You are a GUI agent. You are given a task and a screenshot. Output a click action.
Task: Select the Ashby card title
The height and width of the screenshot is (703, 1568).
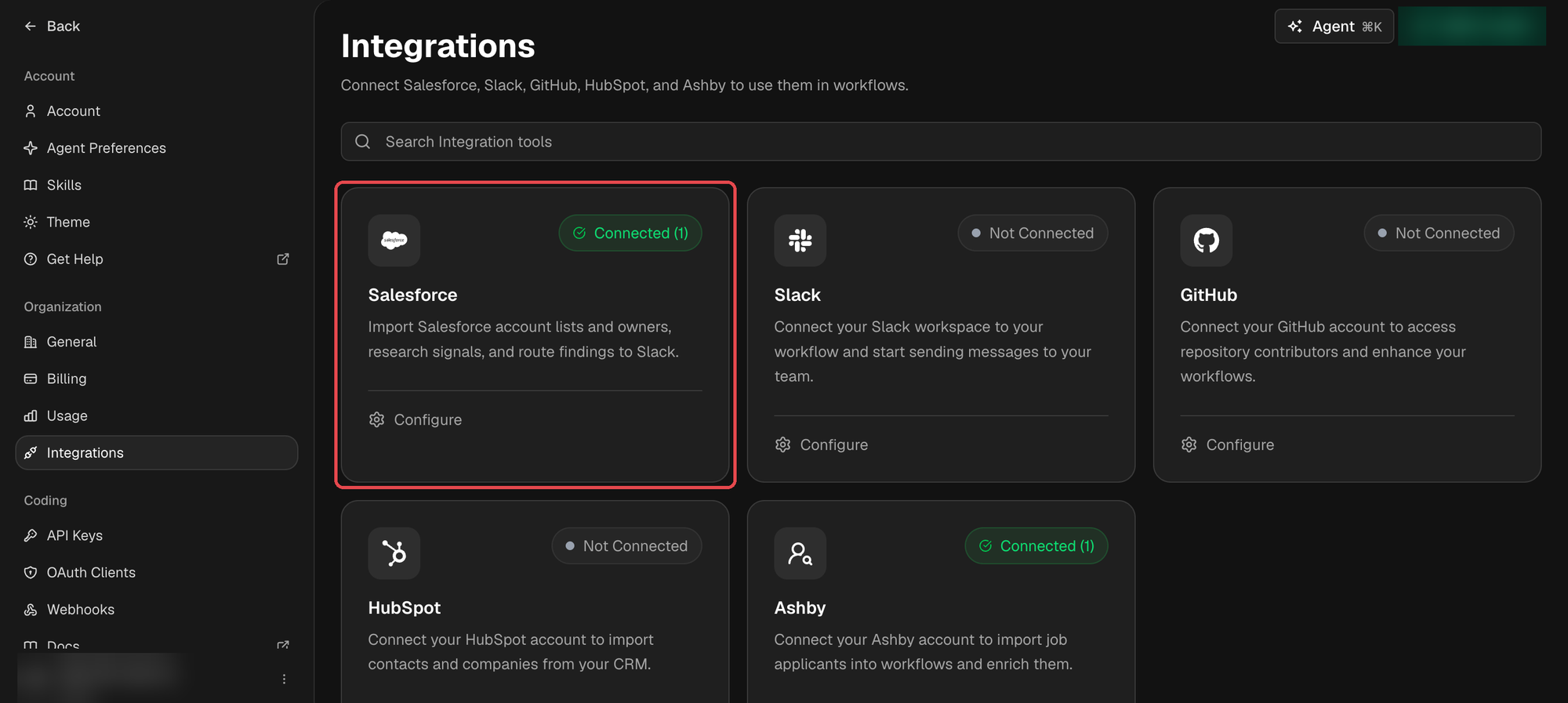800,608
